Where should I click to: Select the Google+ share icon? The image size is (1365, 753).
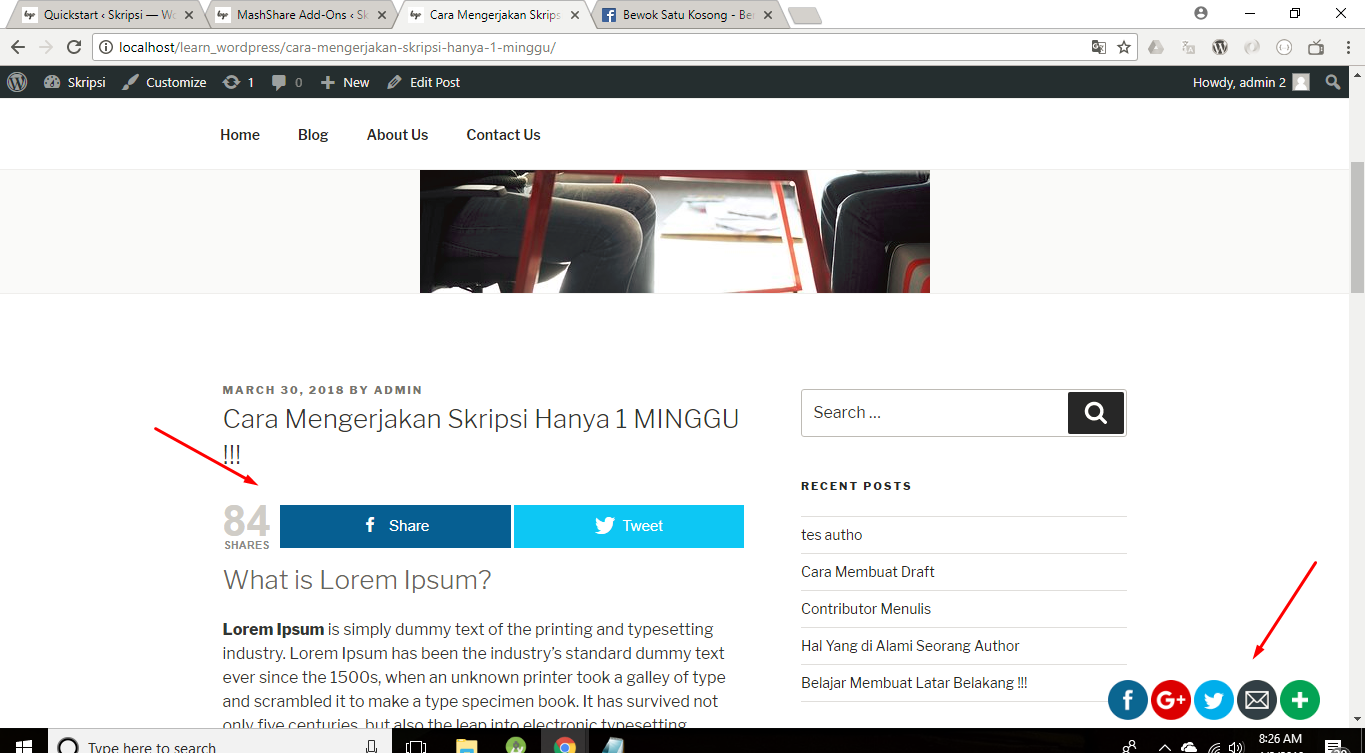click(1171, 700)
